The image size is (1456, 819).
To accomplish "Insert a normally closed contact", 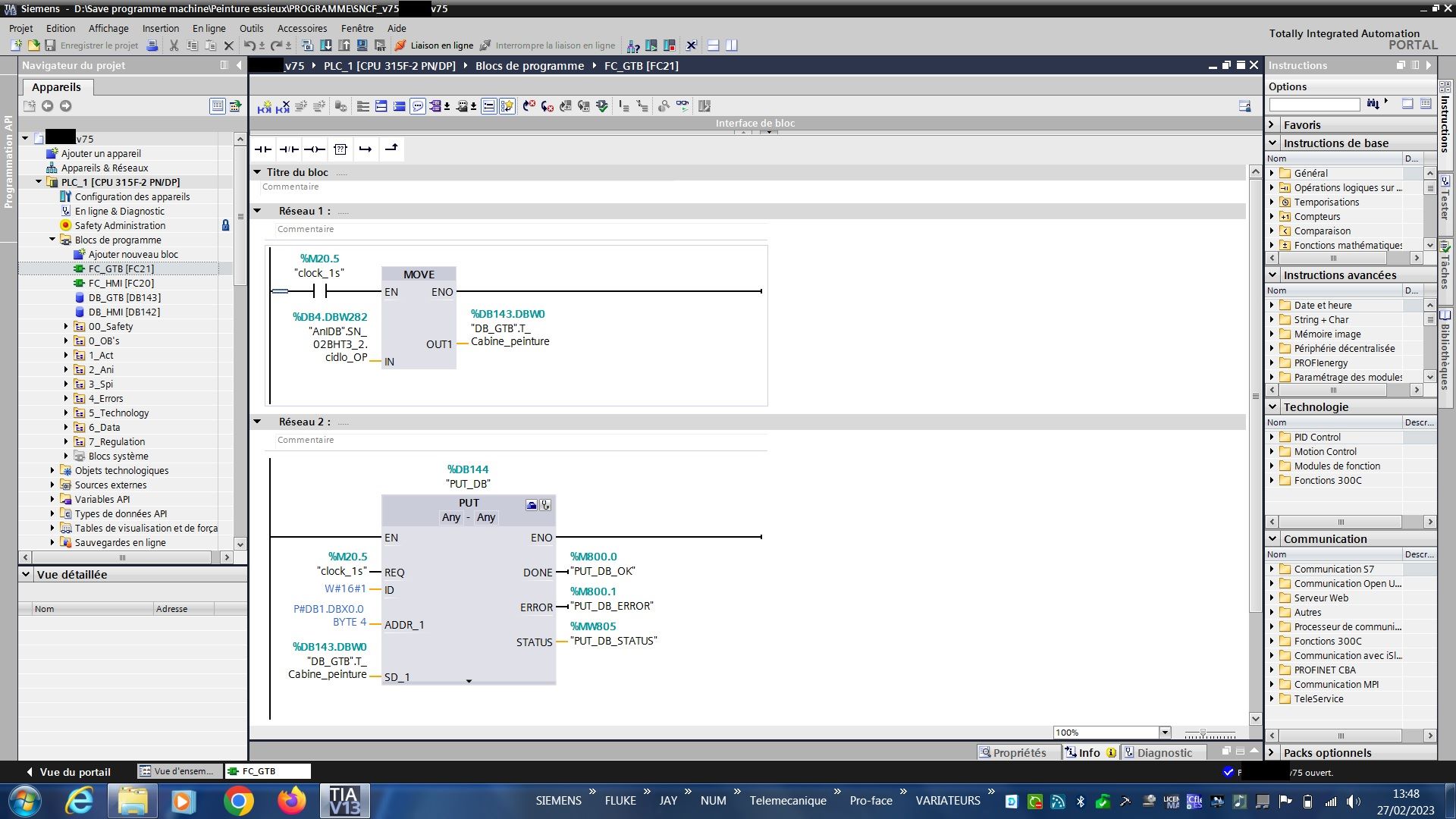I will click(289, 149).
